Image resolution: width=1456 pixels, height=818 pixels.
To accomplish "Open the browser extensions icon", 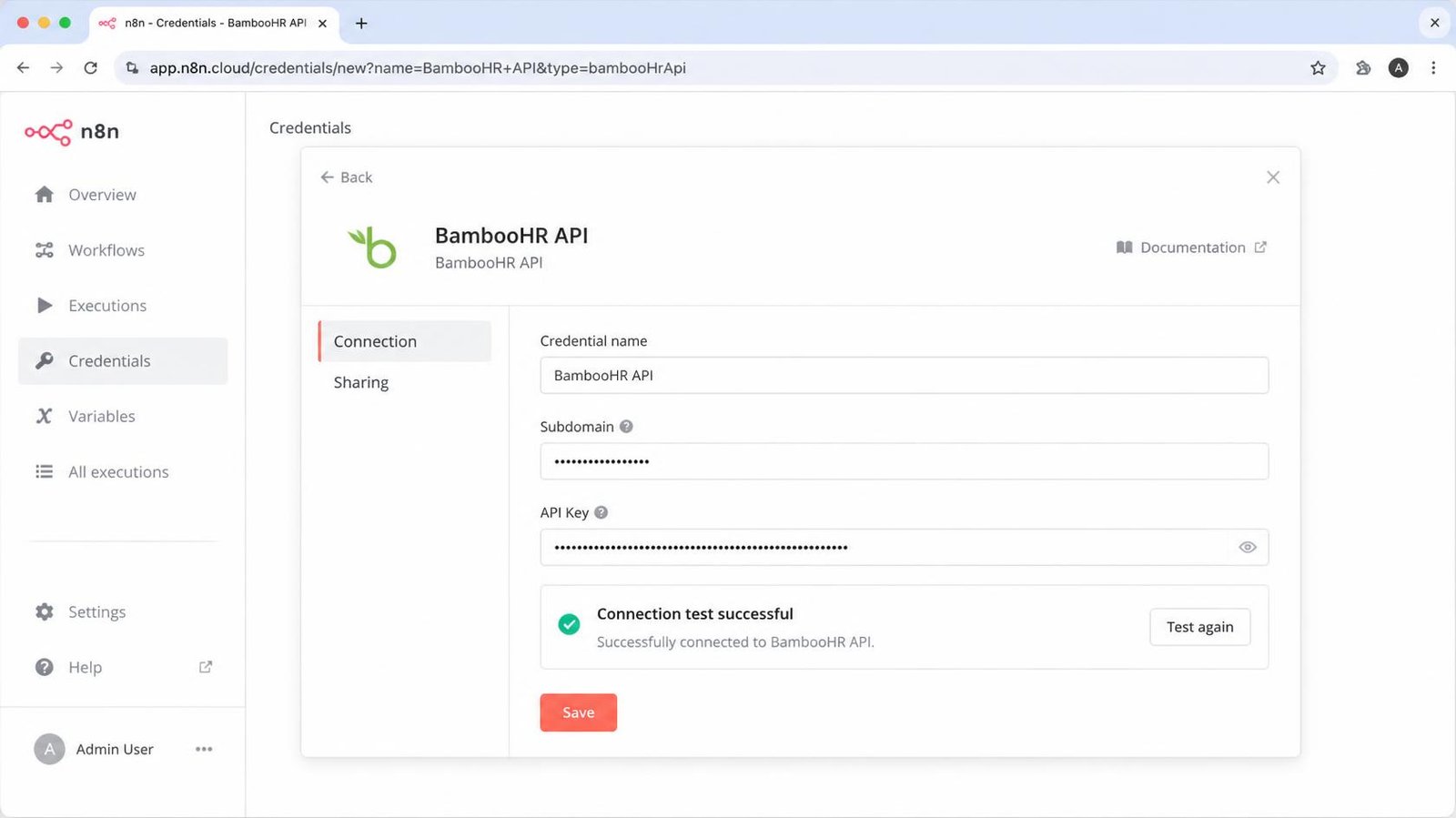I will pos(1363,68).
